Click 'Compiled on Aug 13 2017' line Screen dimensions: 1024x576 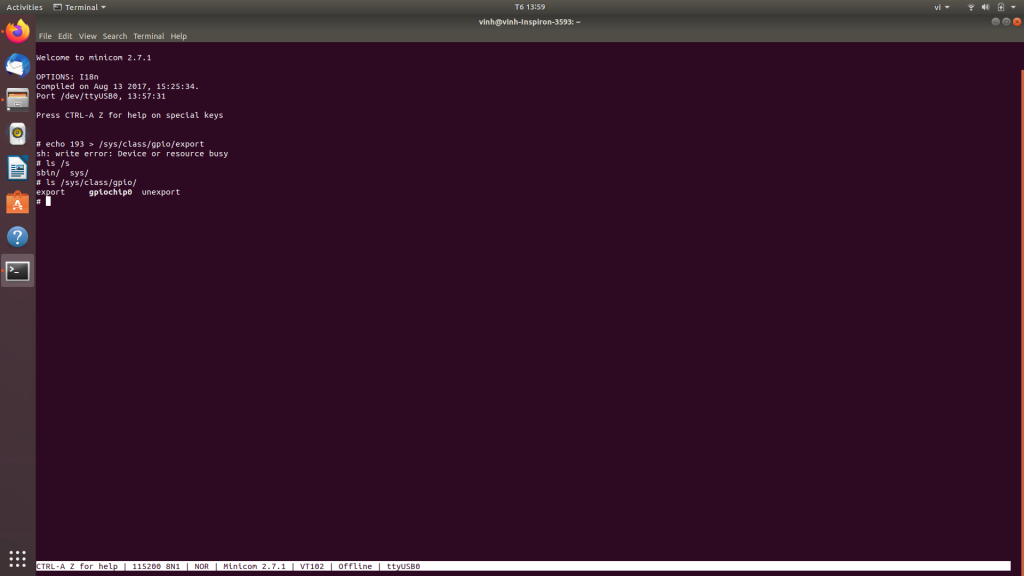pyautogui.click(x=118, y=86)
